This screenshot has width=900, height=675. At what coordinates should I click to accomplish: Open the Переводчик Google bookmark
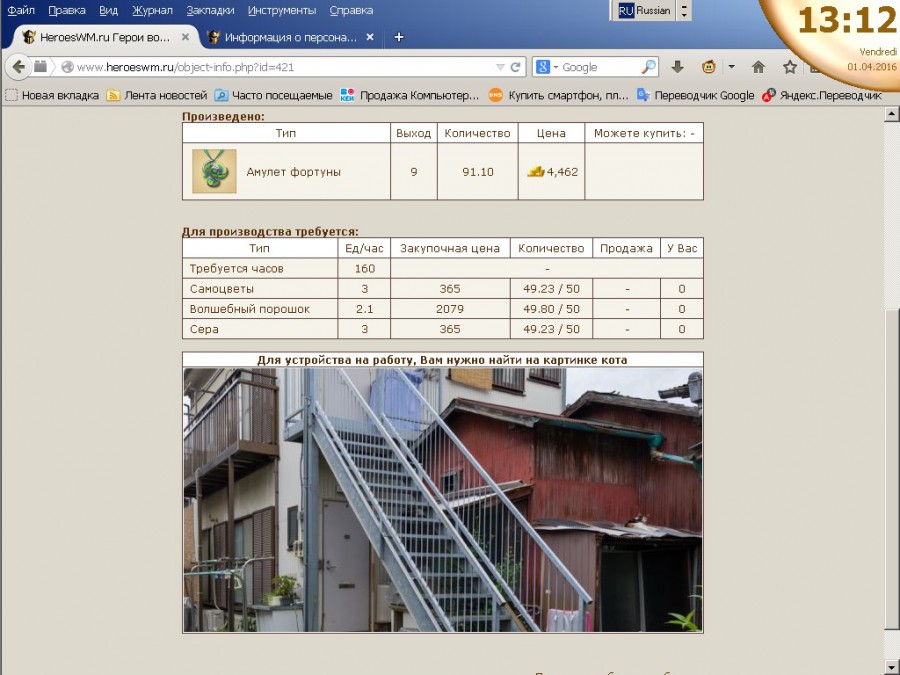(x=703, y=95)
